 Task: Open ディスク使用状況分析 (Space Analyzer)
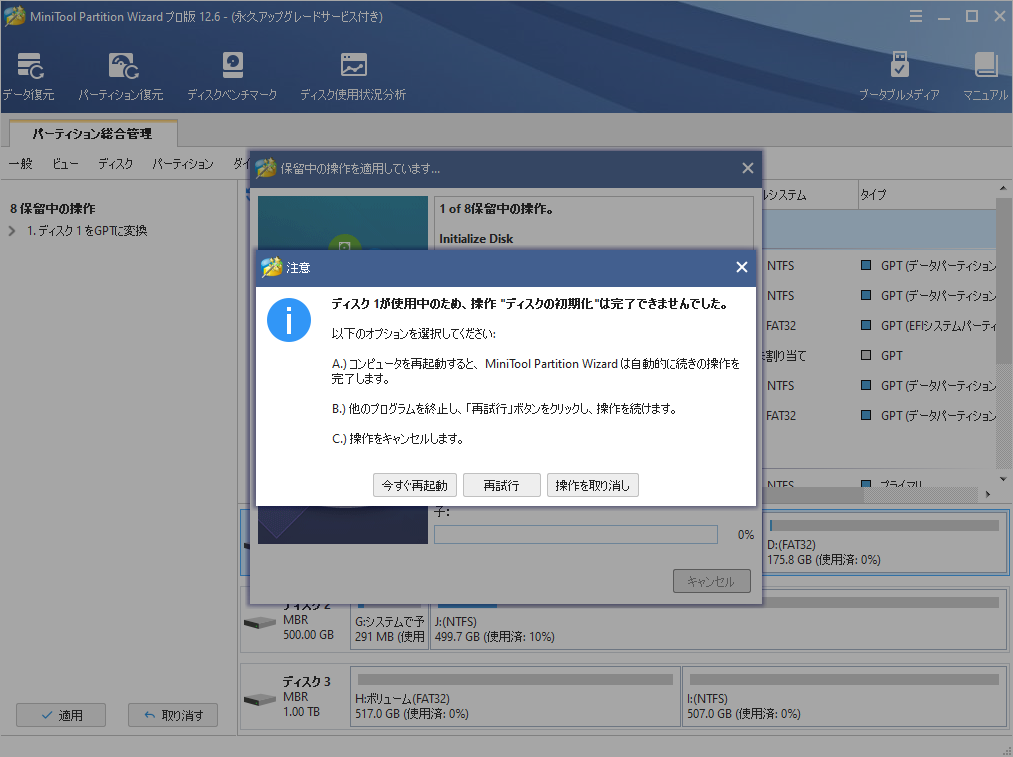(x=353, y=76)
